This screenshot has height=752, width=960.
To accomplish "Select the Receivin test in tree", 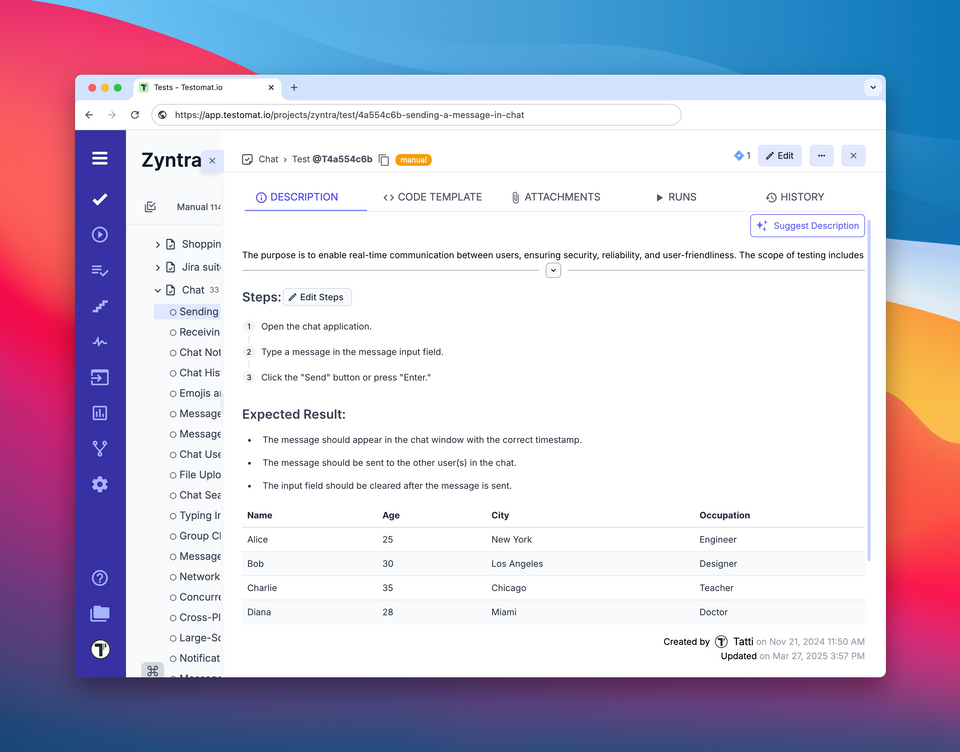I will 195,332.
